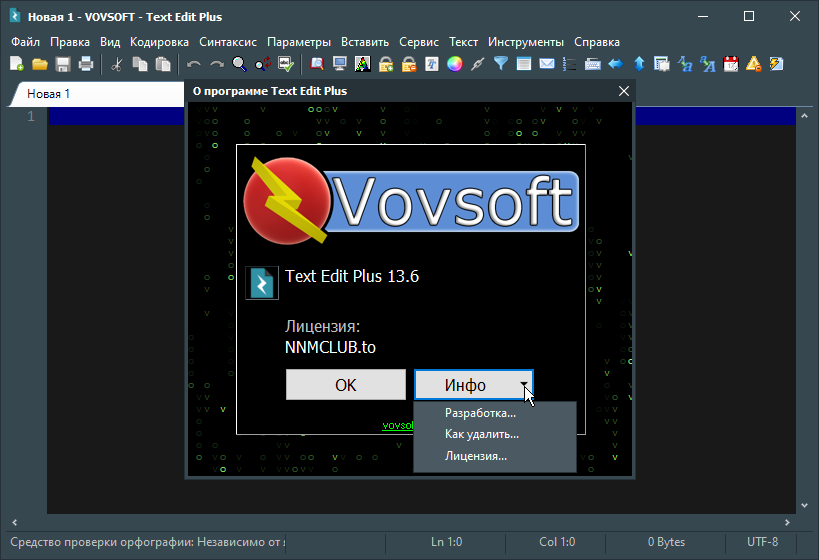819x560 pixels.
Task: Open the Параметры menu
Action: 299,42
